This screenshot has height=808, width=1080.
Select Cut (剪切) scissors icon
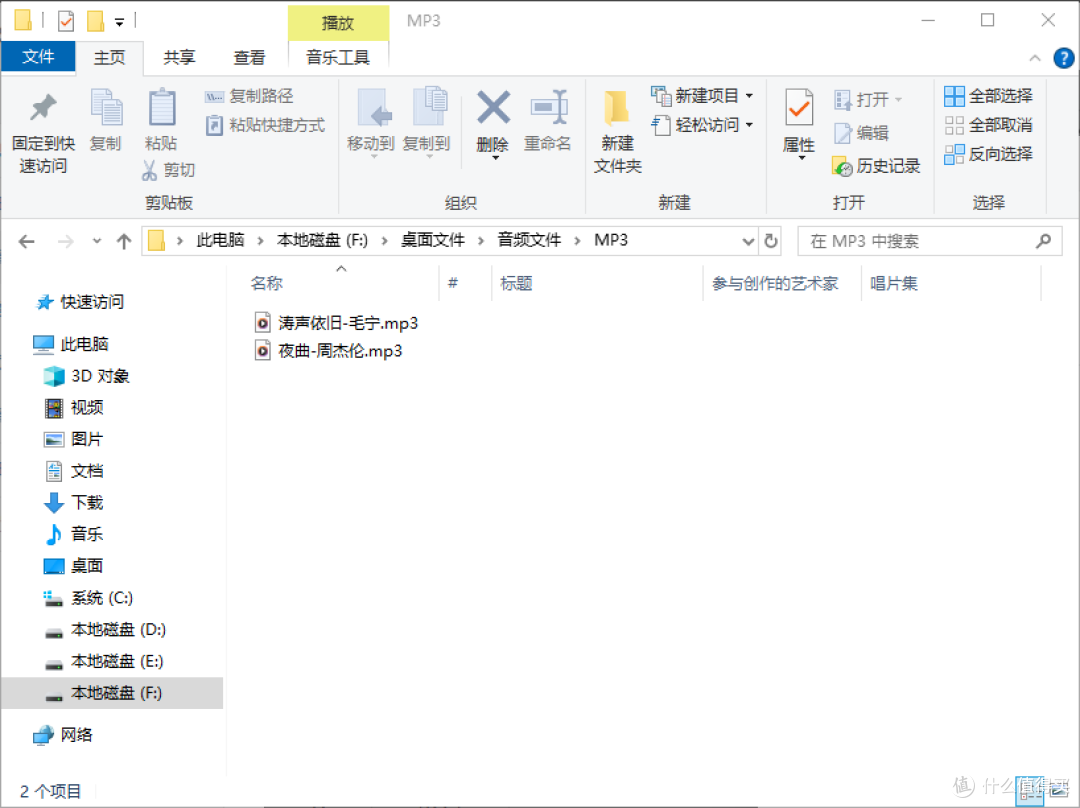(149, 170)
